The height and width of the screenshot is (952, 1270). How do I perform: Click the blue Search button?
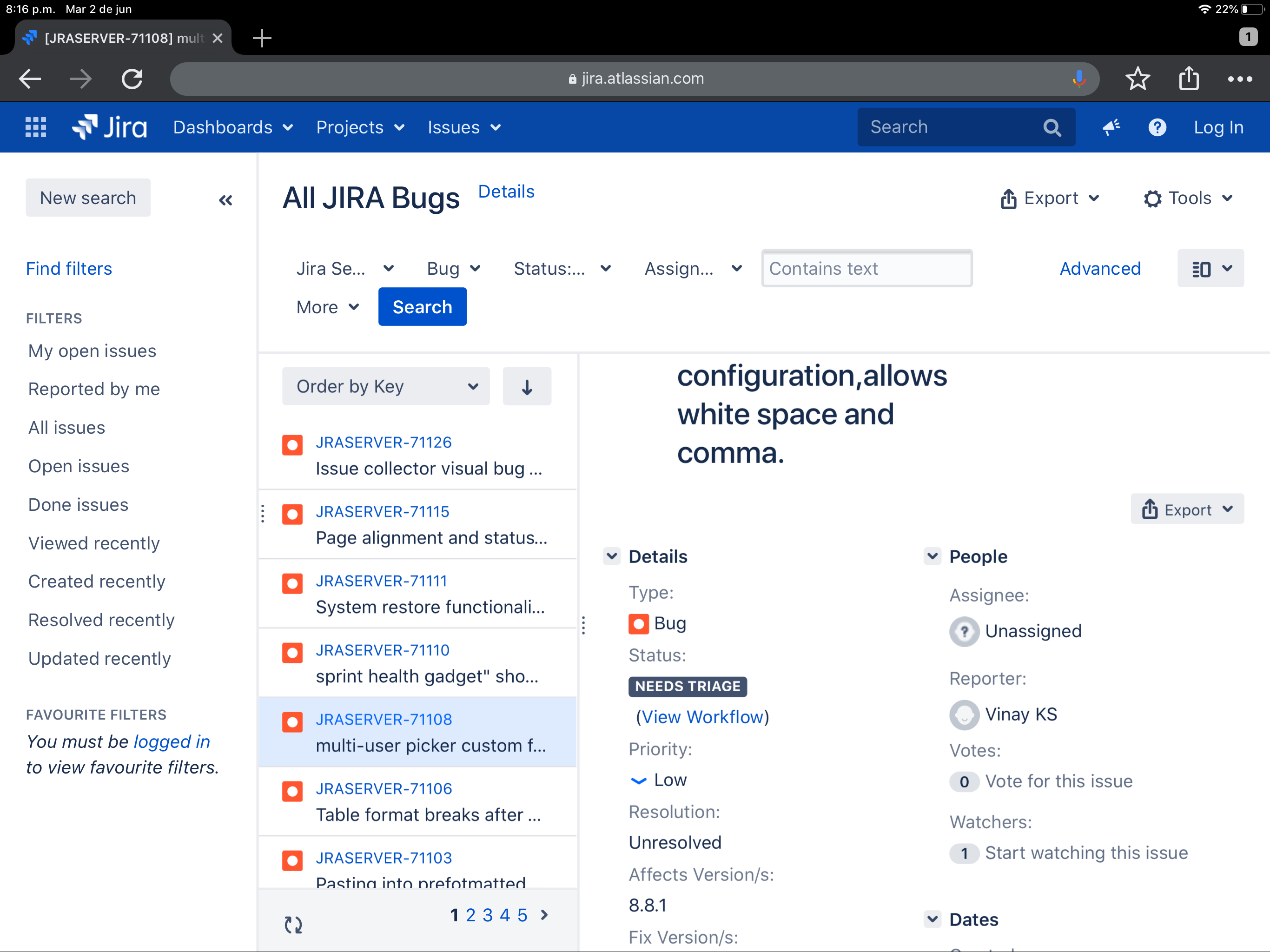[x=422, y=307]
